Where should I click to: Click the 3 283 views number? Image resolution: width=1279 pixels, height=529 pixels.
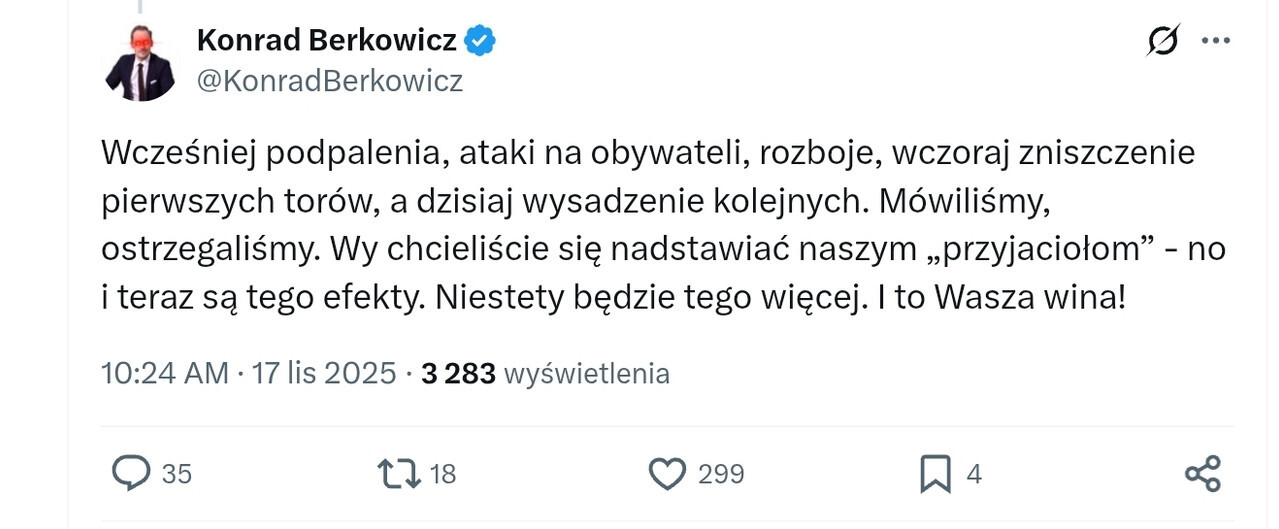point(458,374)
